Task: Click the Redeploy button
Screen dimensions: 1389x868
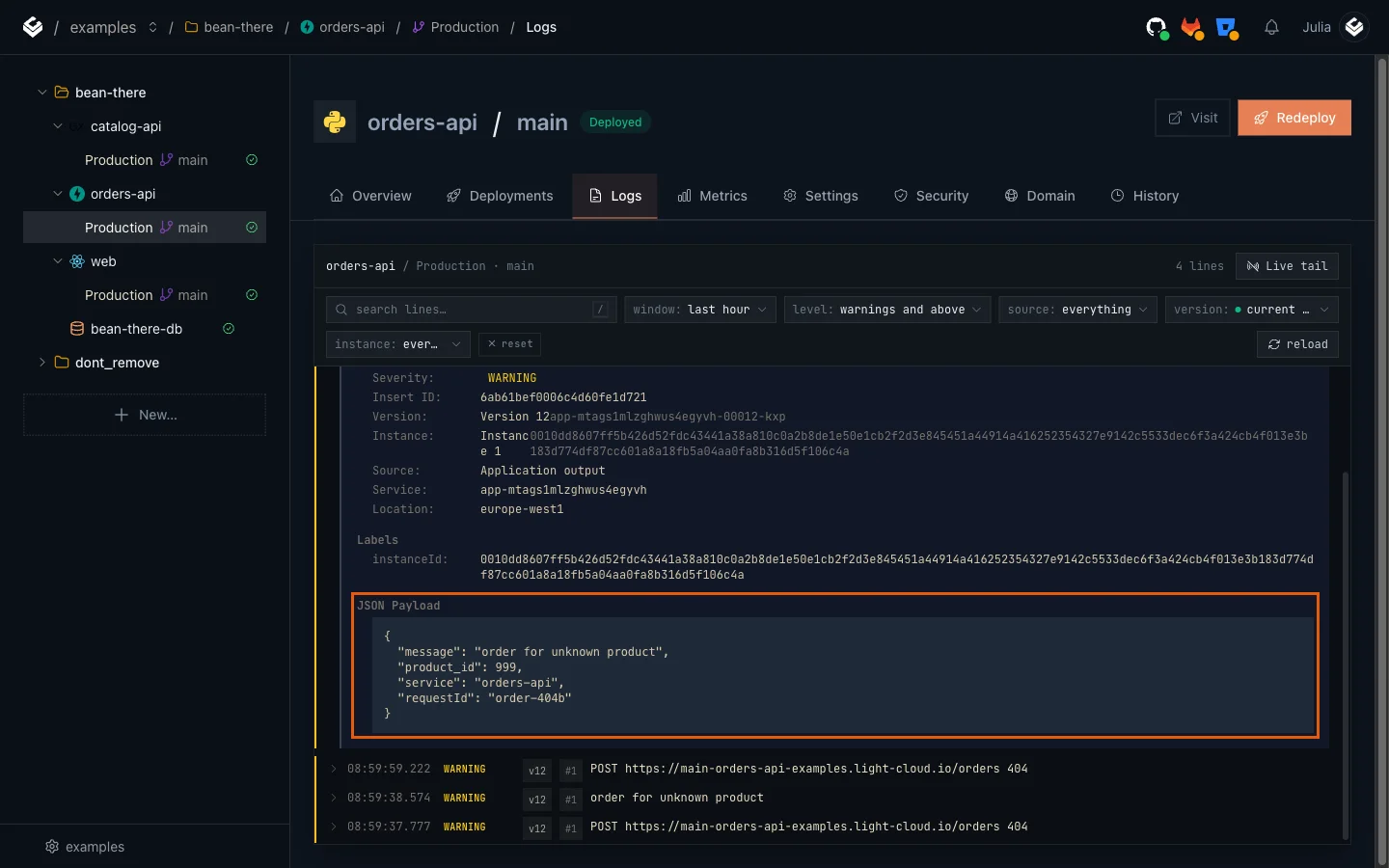Action: (1294, 118)
